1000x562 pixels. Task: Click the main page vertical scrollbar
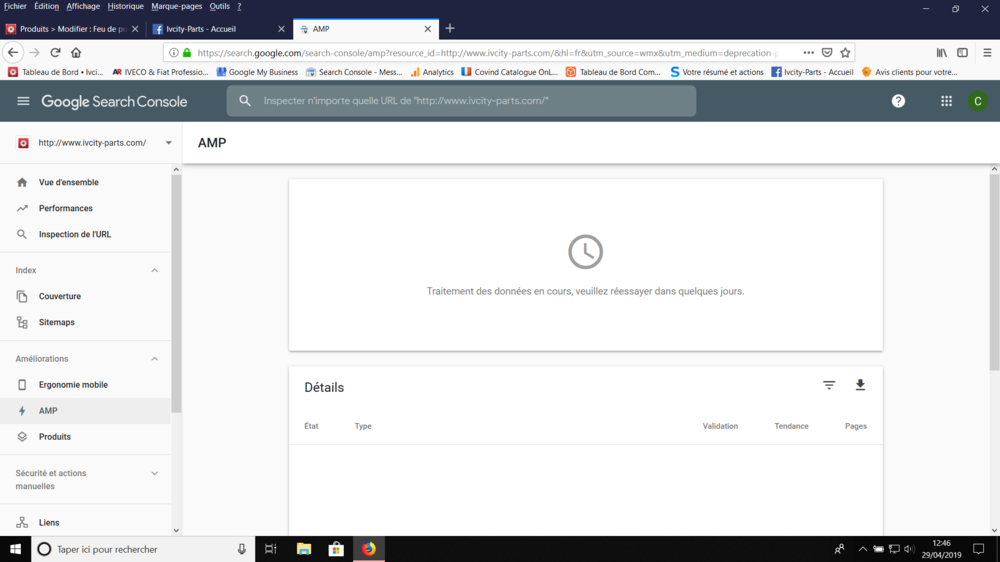point(994,272)
